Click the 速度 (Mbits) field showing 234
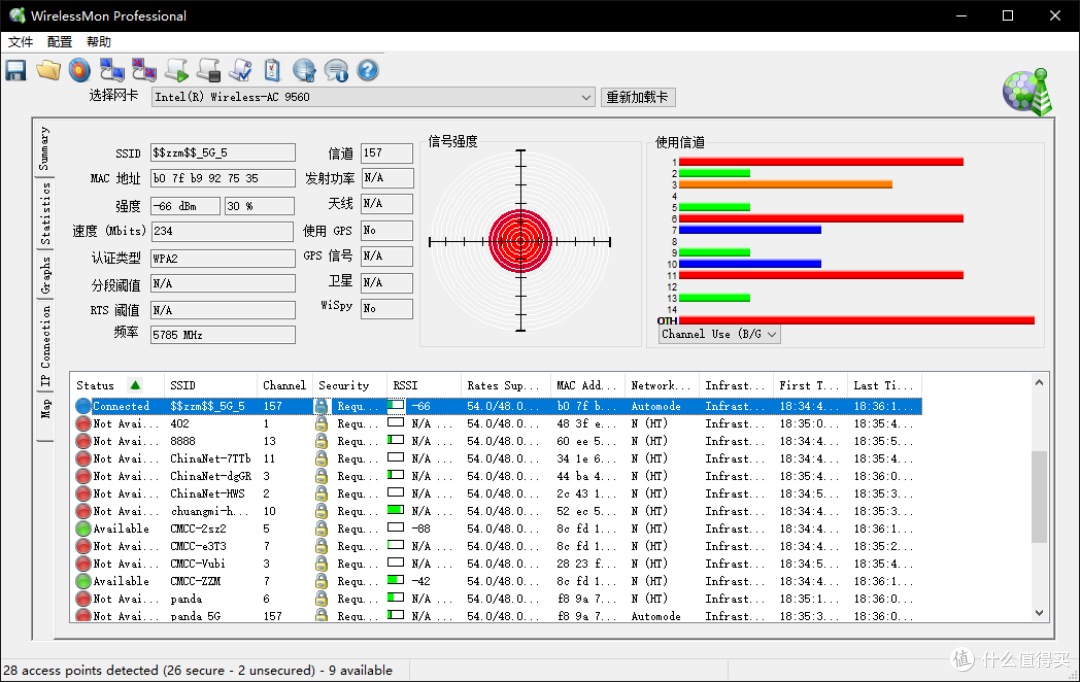 pyautogui.click(x=223, y=231)
